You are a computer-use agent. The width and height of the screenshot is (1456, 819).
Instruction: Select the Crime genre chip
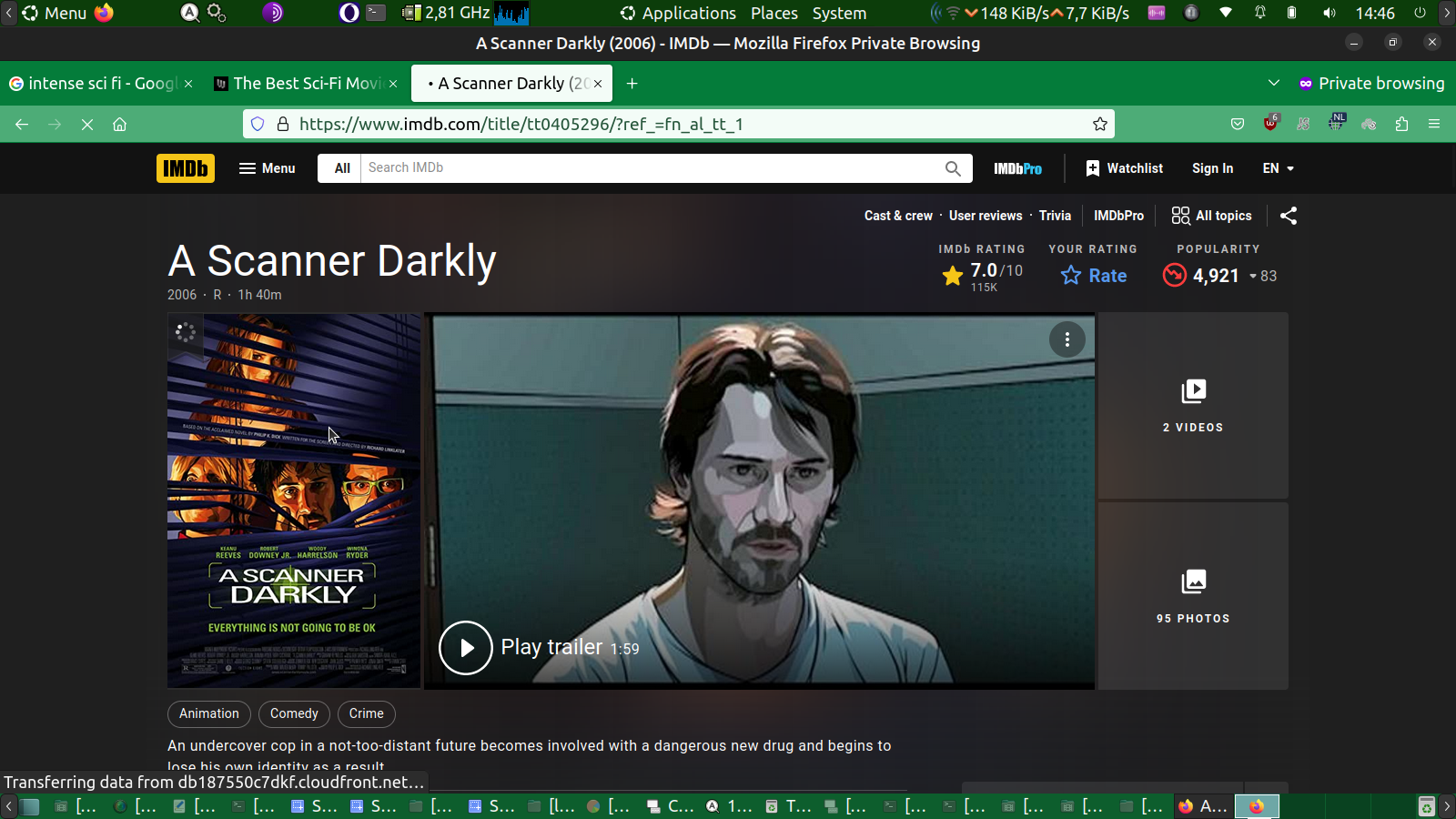(x=367, y=713)
